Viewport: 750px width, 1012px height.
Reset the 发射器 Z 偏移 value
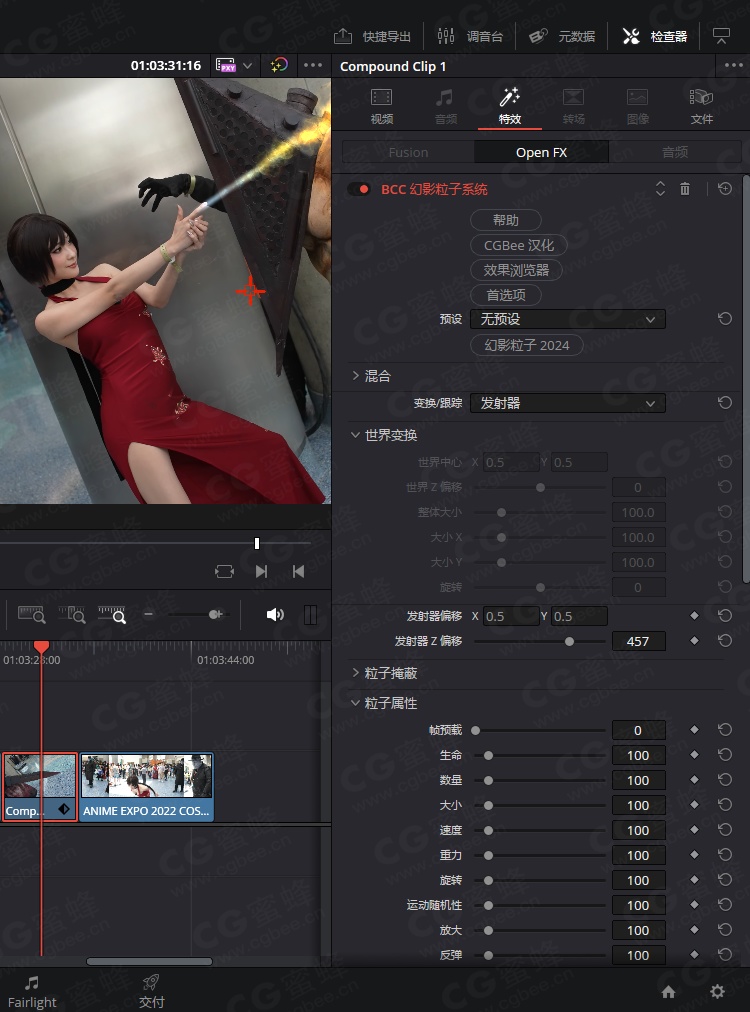(x=725, y=641)
